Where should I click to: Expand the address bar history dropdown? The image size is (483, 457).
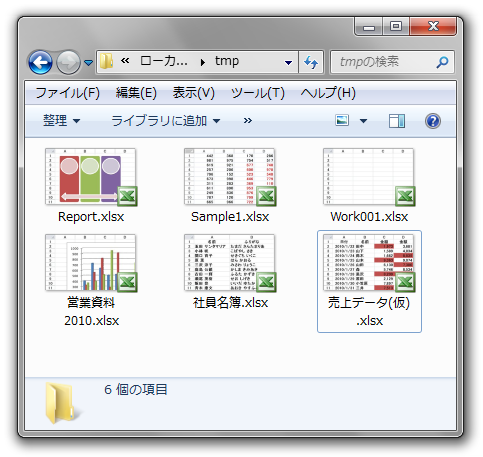[288, 62]
